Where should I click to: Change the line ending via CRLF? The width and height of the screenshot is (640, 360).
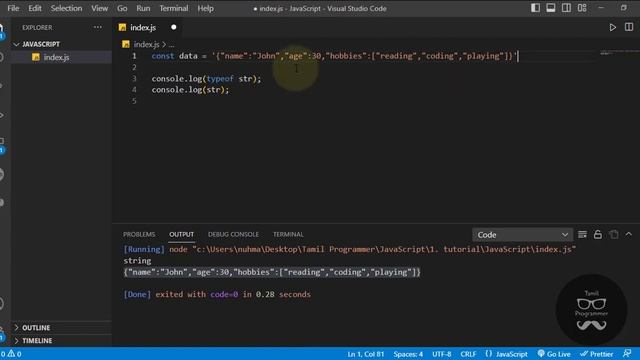[468, 354]
